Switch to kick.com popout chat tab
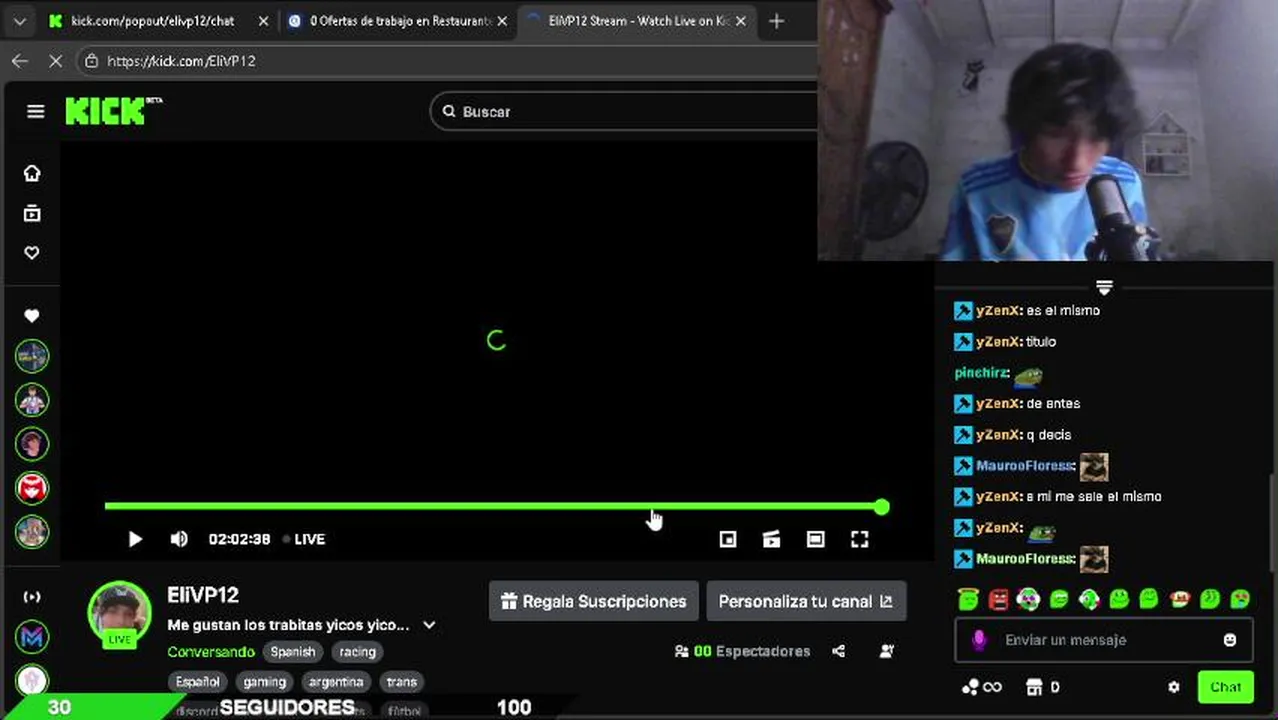Screen dimensions: 1278x720 [x=153, y=20]
